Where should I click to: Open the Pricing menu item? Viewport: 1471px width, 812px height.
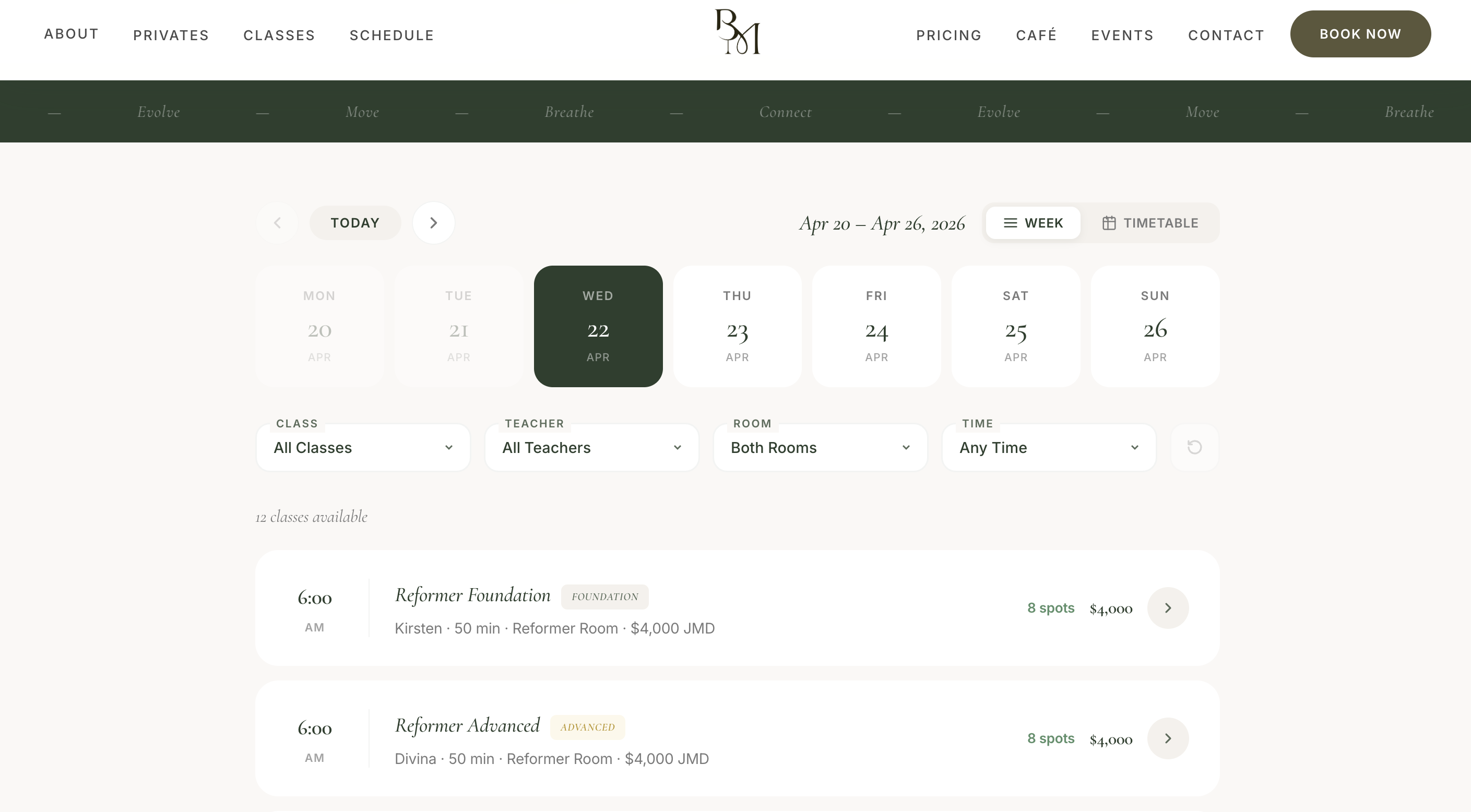948,35
